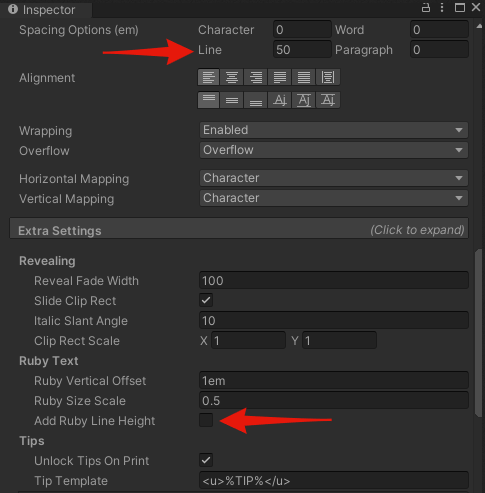Disable Slide Clip Rect checkbox
485x493 pixels.
206,300
